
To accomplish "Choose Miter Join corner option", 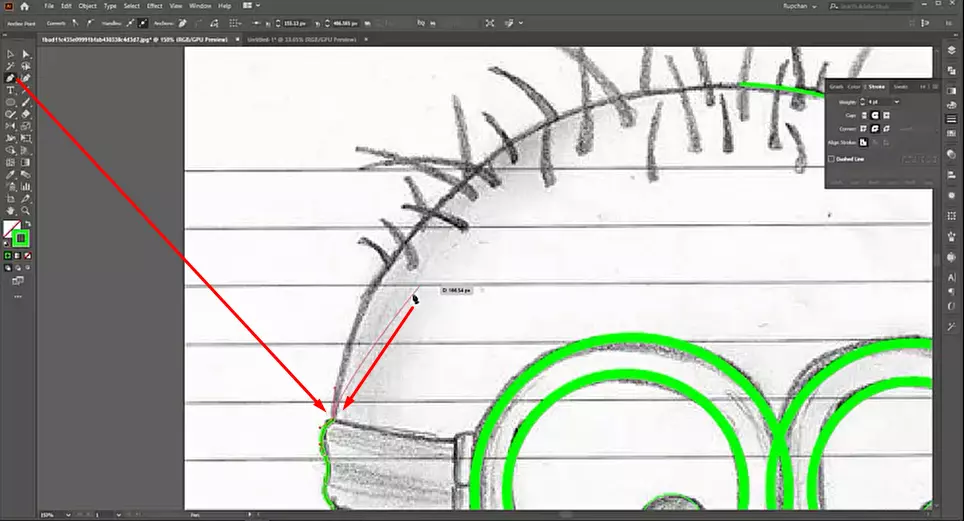I will tap(864, 129).
